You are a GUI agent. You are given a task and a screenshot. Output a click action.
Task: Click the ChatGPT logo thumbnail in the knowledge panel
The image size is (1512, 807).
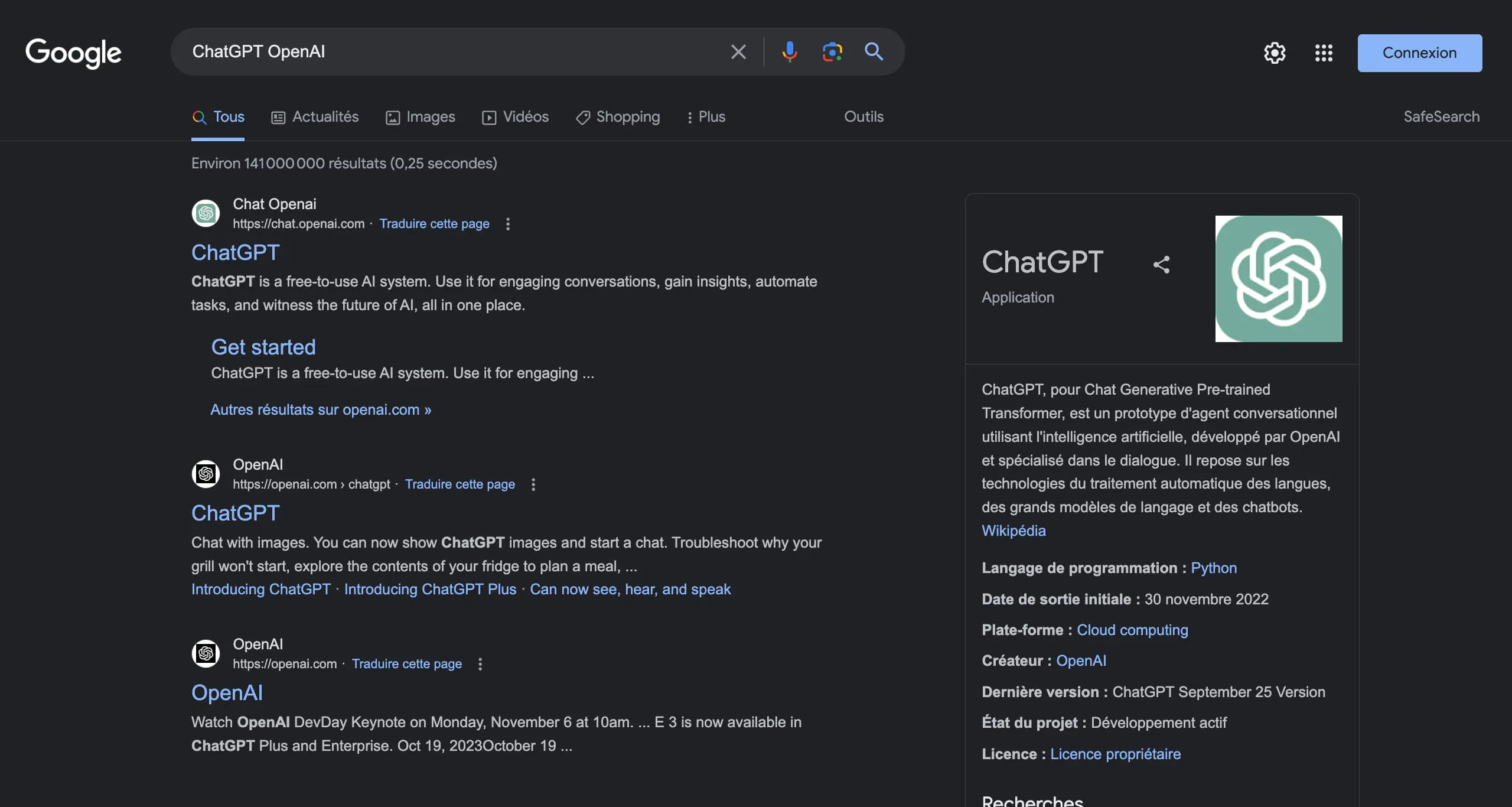point(1278,279)
